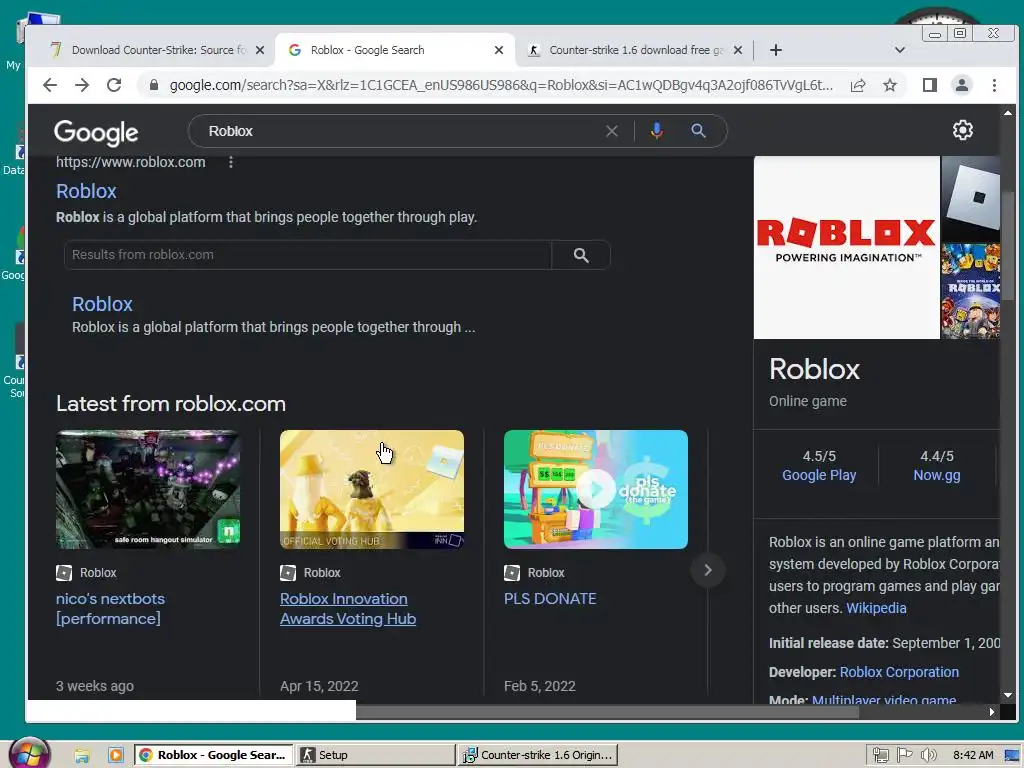Open nico's nextbots [performance] link
This screenshot has width=1024, height=768.
[x=110, y=609]
